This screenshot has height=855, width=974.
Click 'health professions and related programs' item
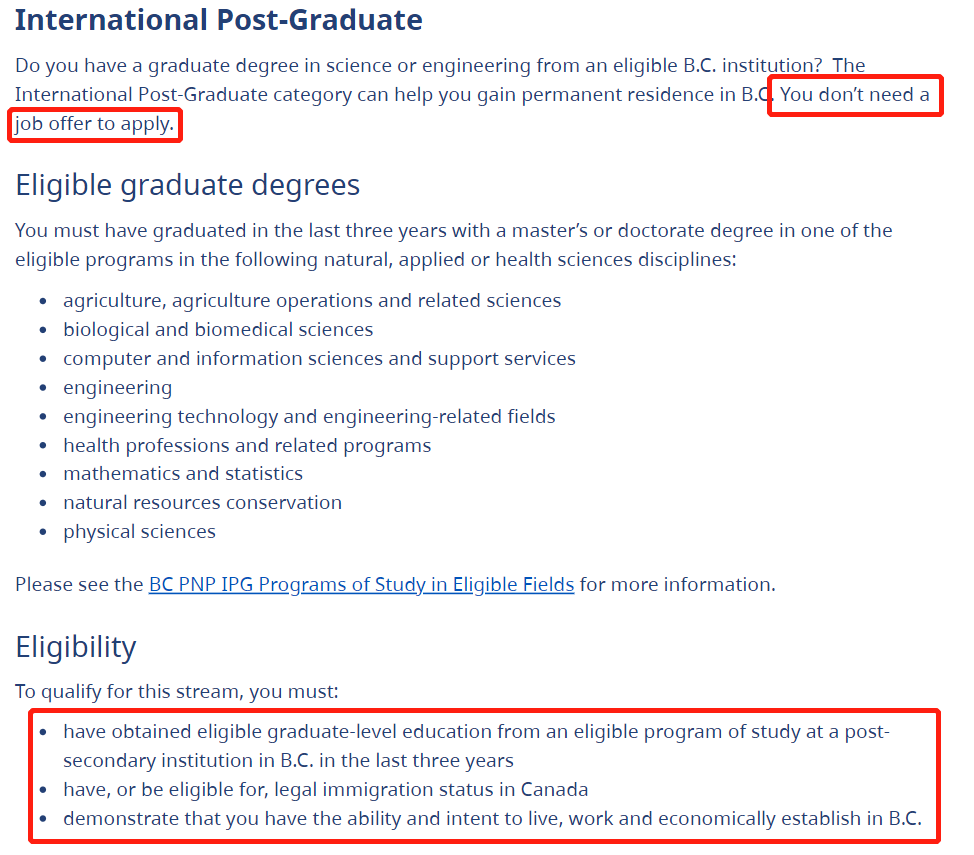pos(247,446)
